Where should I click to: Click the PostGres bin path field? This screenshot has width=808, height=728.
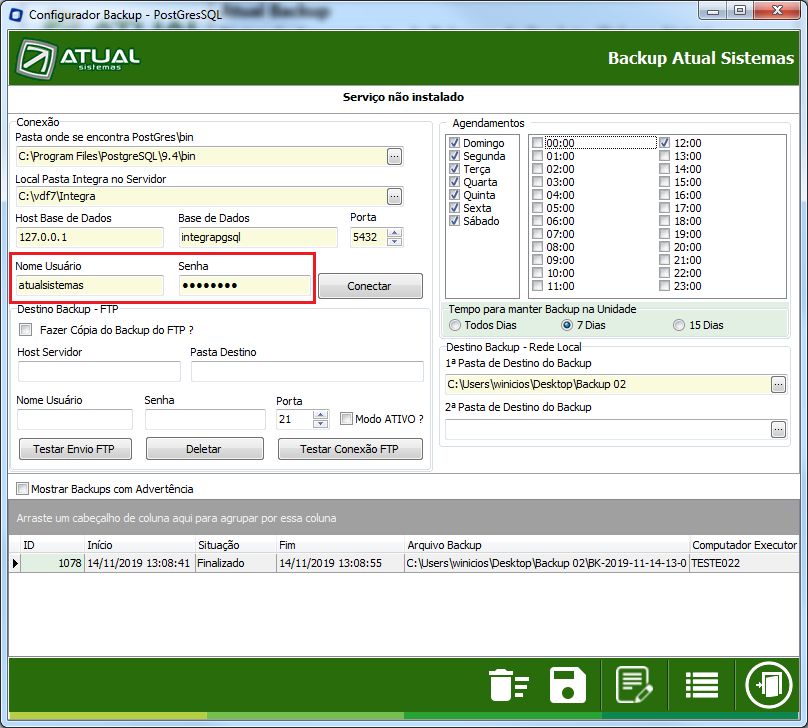(x=201, y=156)
